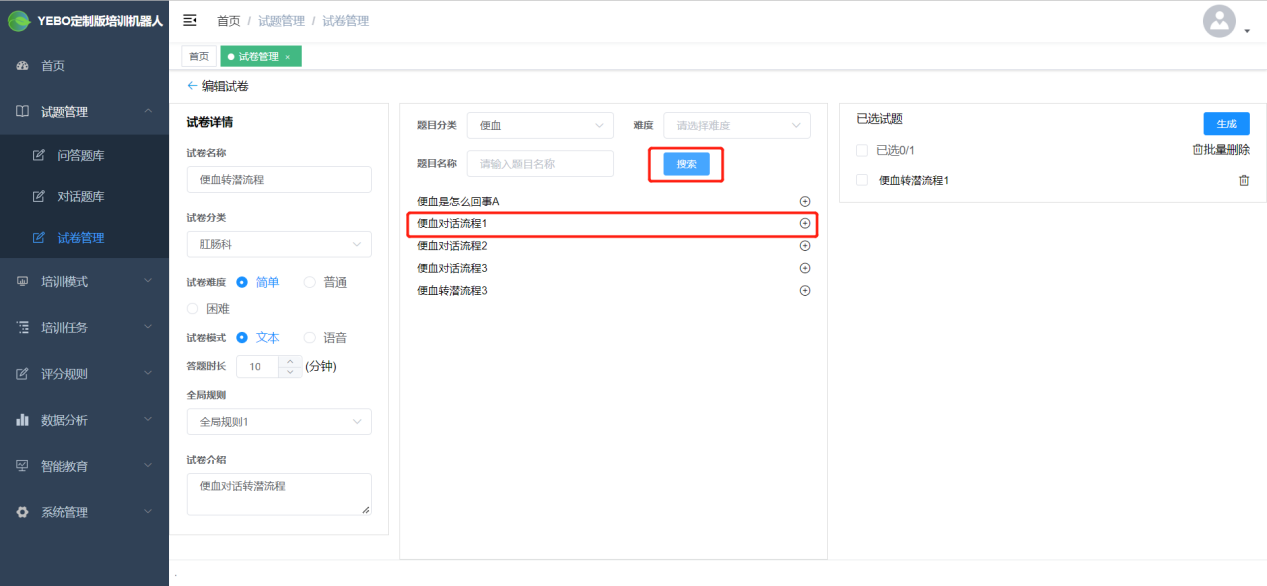Check the 便血转潜流程1 checkbox
This screenshot has height=586, width=1267.
point(862,180)
